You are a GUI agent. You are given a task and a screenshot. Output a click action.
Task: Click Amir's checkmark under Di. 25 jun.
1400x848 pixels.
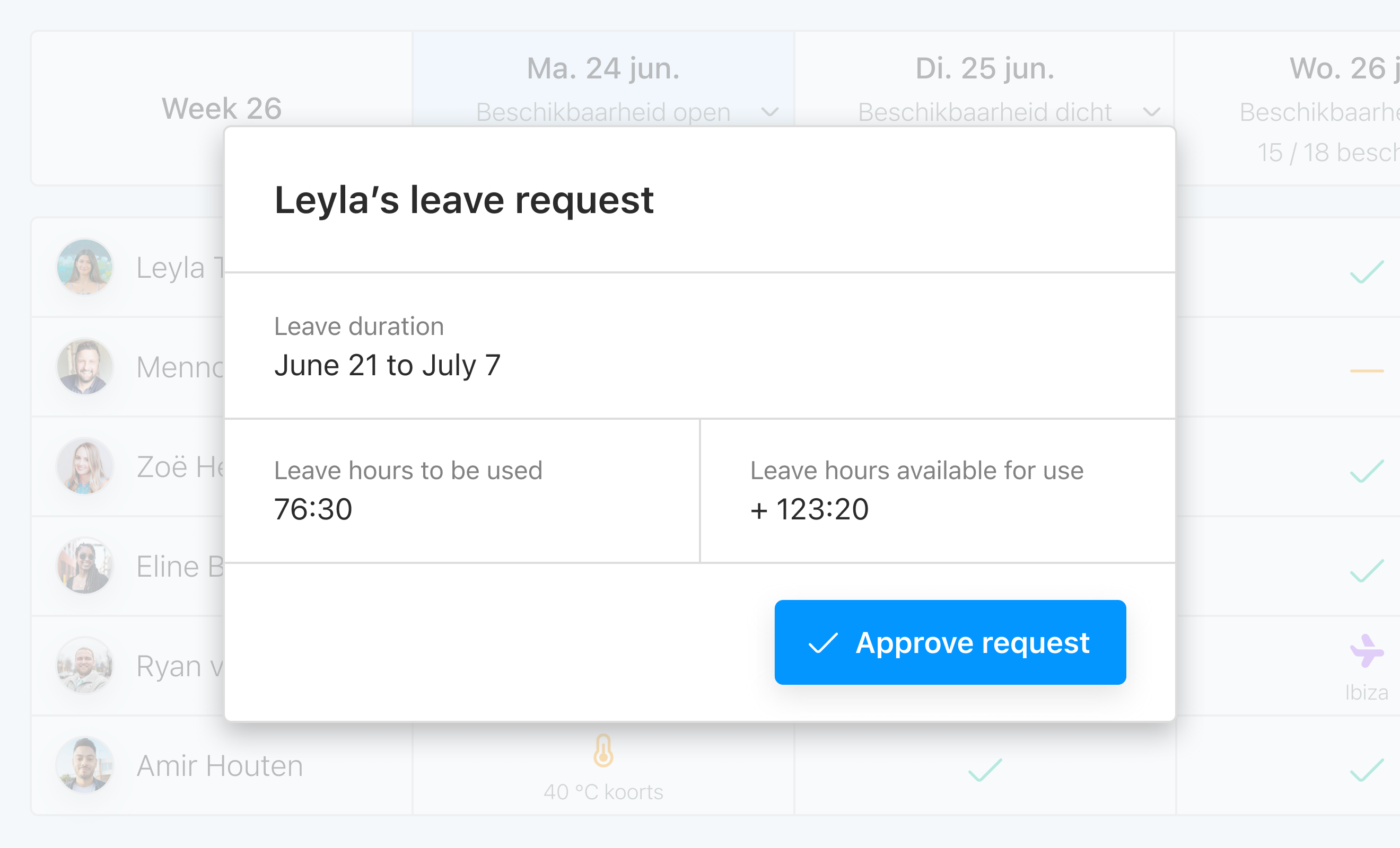click(x=984, y=771)
